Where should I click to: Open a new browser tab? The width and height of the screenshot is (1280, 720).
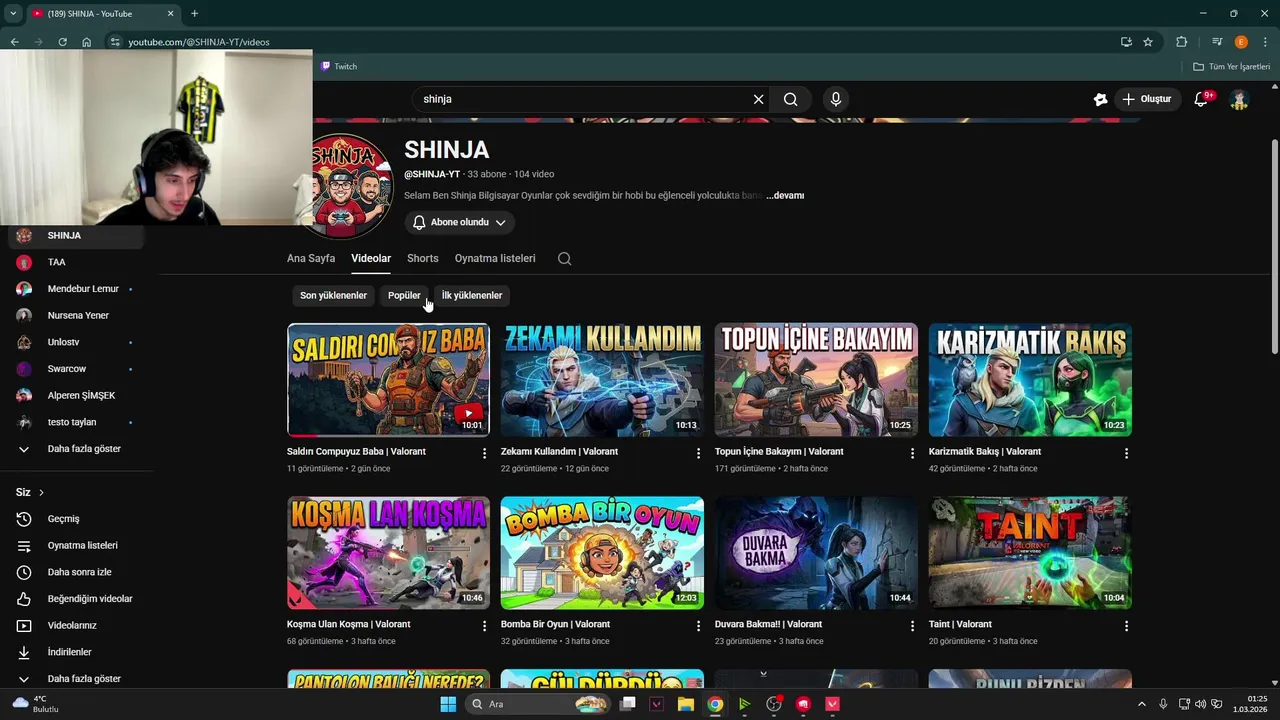(x=194, y=13)
